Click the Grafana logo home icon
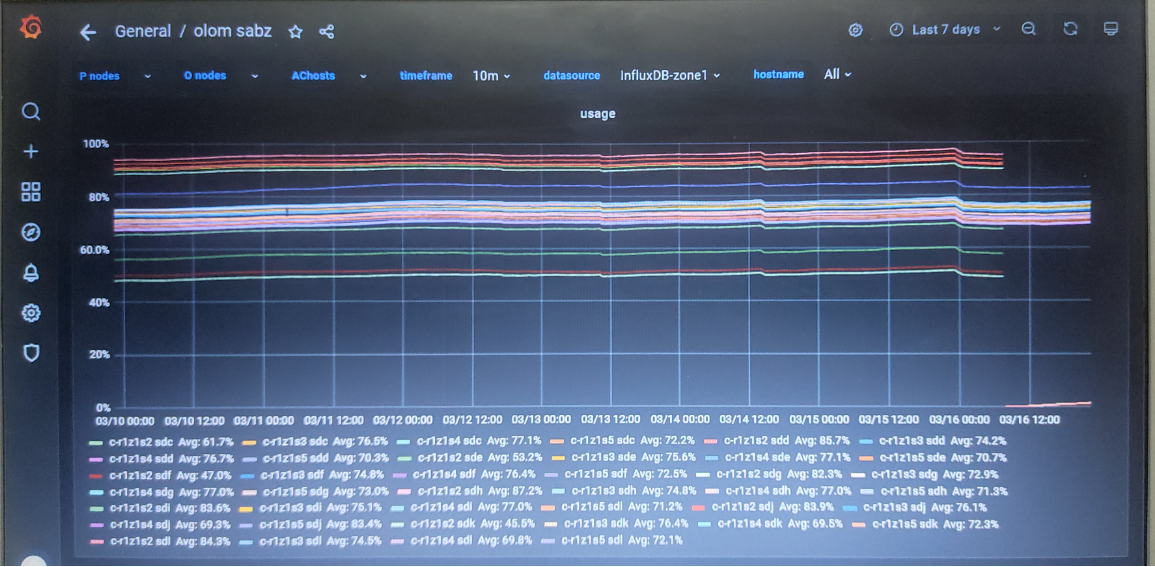The image size is (1155, 567). 31,29
